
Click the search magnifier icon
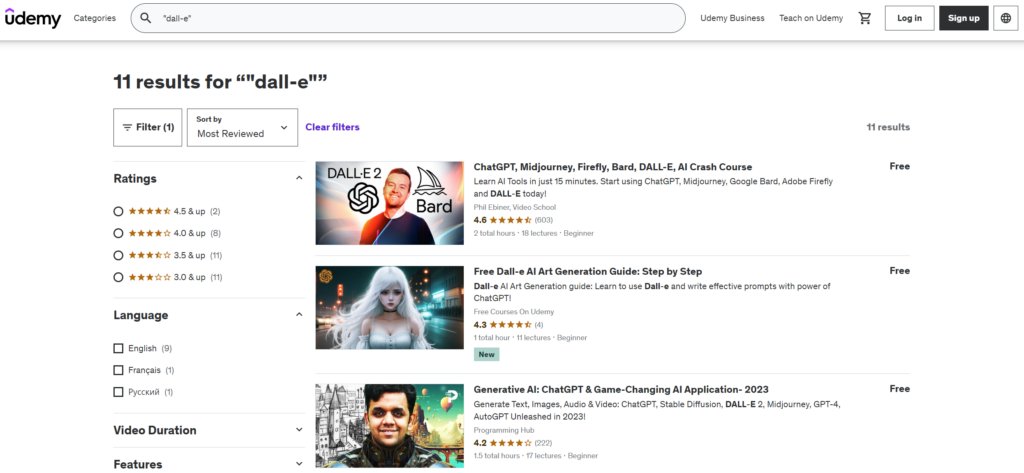click(146, 18)
